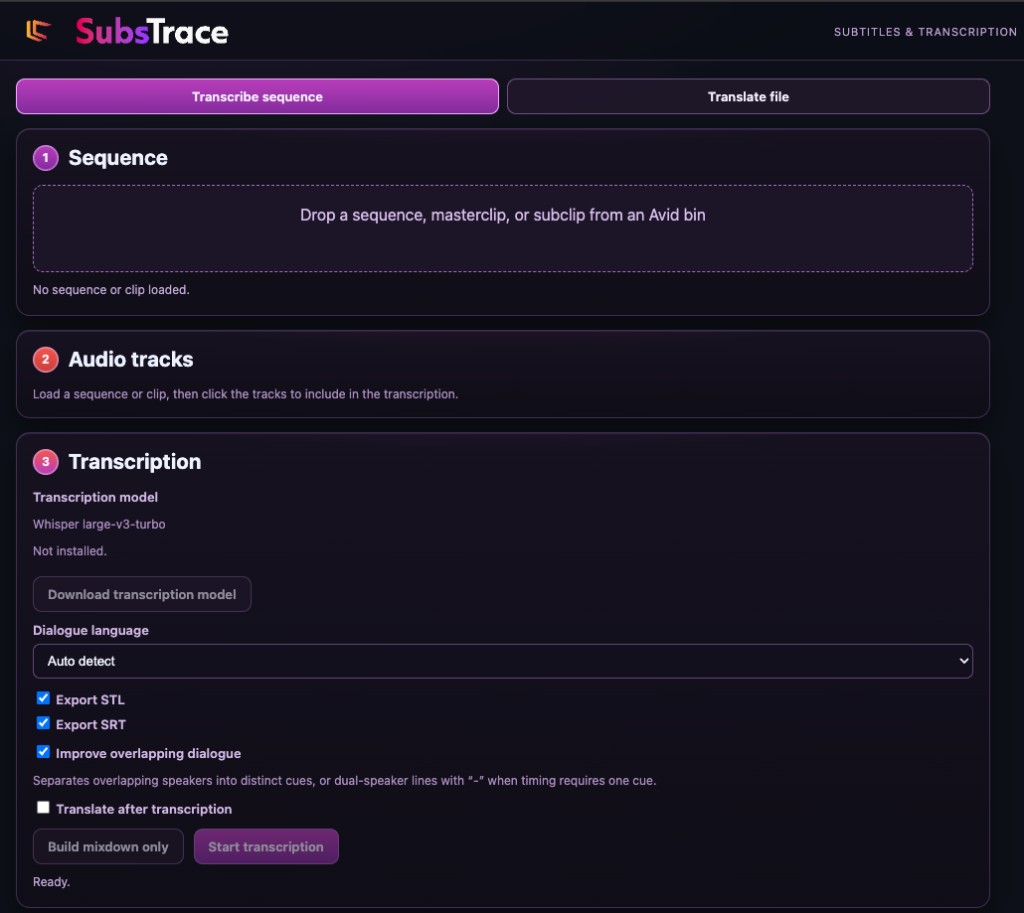Click the Sequence section heading
Screen dimensions: 1024x913
pyautogui.click(x=118, y=158)
